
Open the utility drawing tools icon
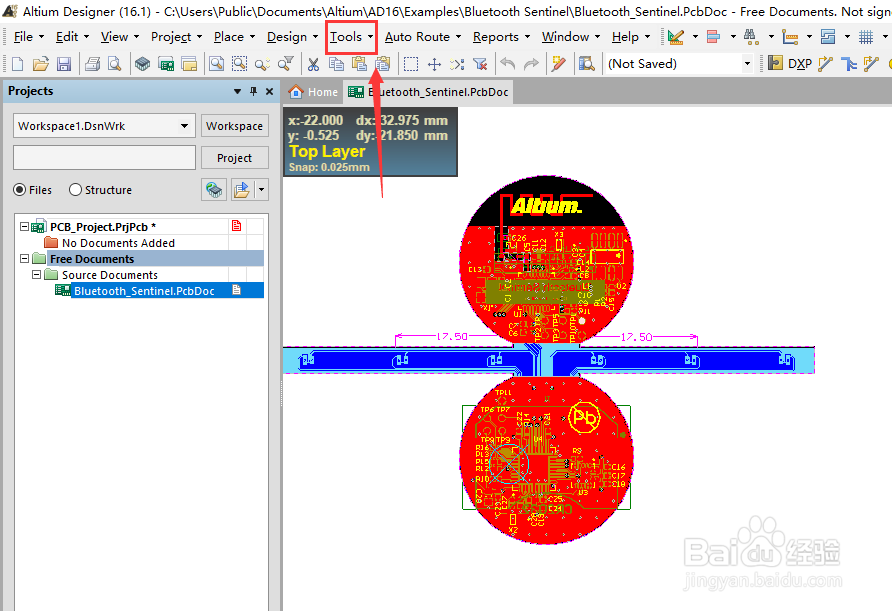(676, 37)
